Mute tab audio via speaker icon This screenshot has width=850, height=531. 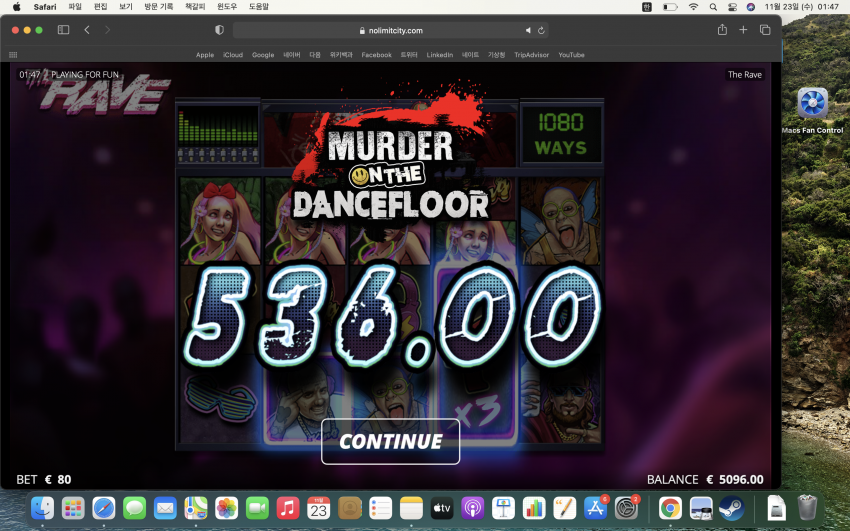[528, 30]
